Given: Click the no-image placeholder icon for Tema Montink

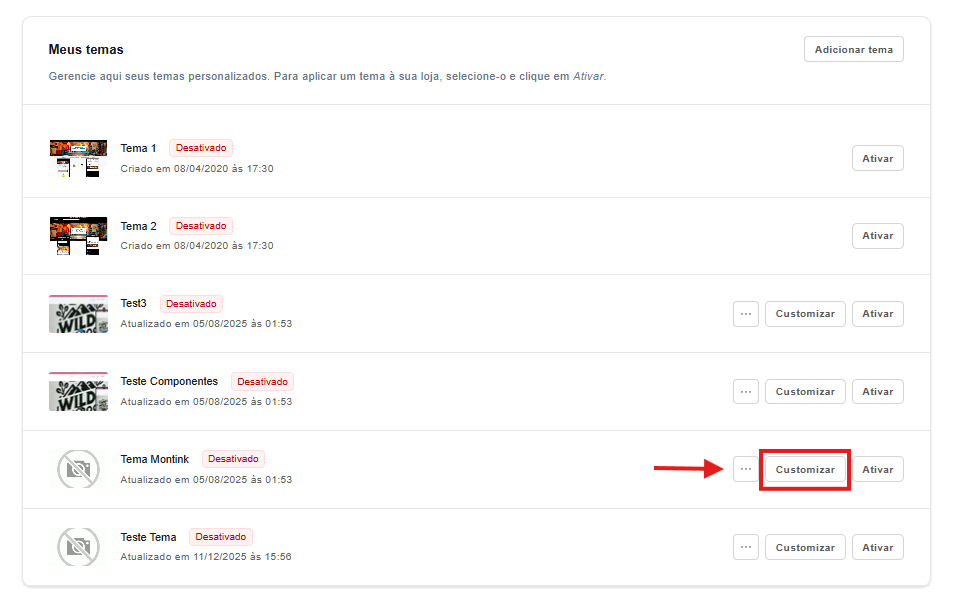Looking at the screenshot, I should 78,469.
